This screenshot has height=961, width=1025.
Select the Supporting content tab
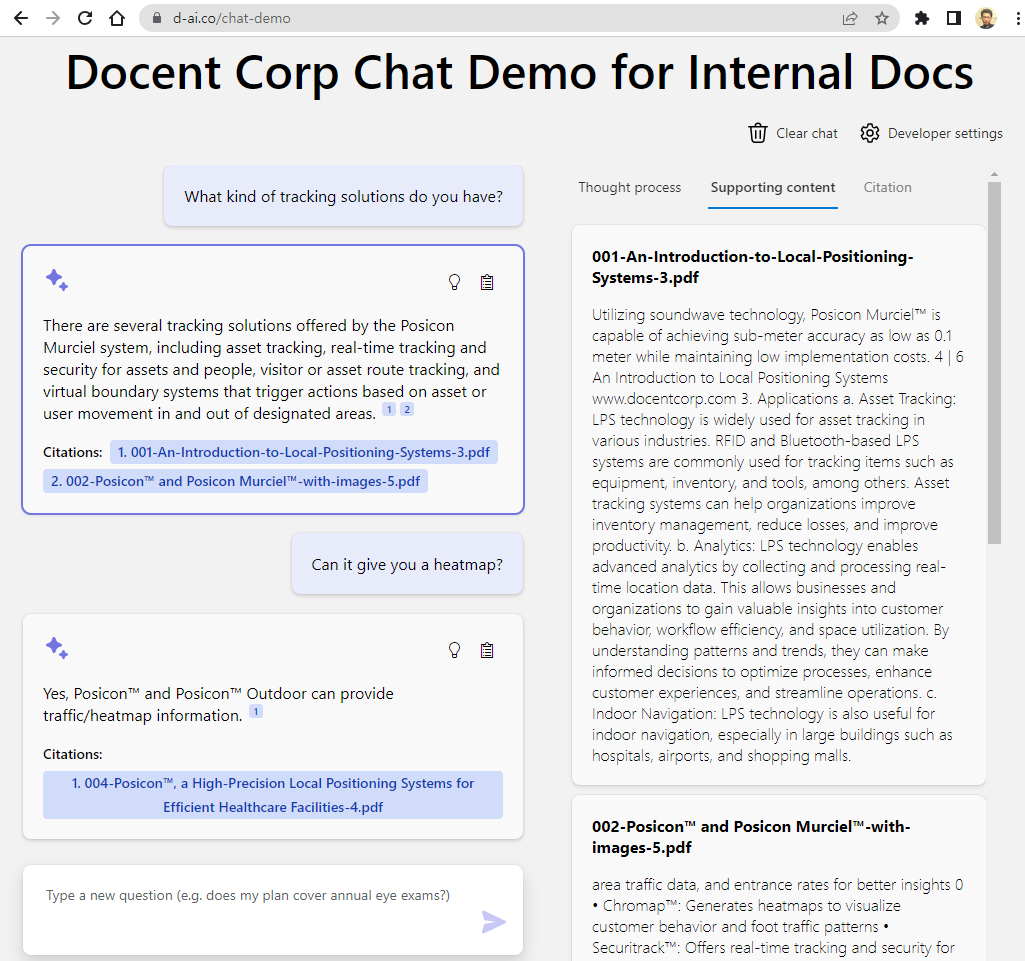773,188
